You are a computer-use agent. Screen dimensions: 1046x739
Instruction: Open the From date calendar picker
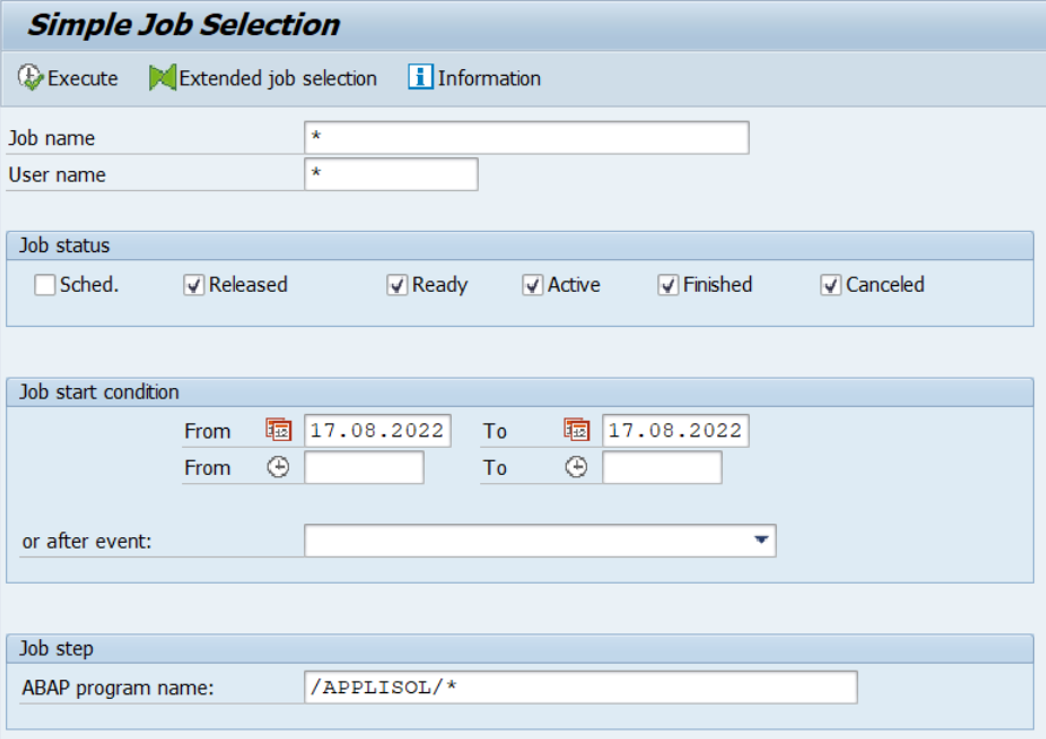coord(278,430)
